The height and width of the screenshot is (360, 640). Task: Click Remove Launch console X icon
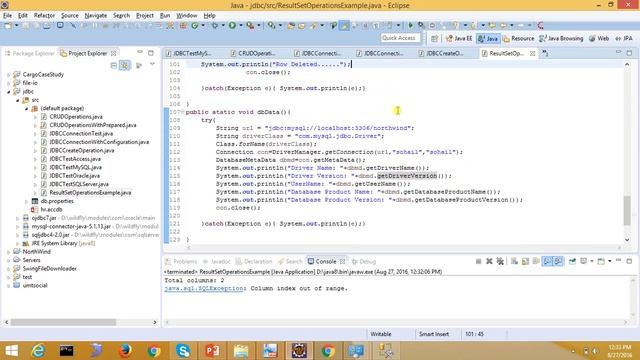(489, 261)
